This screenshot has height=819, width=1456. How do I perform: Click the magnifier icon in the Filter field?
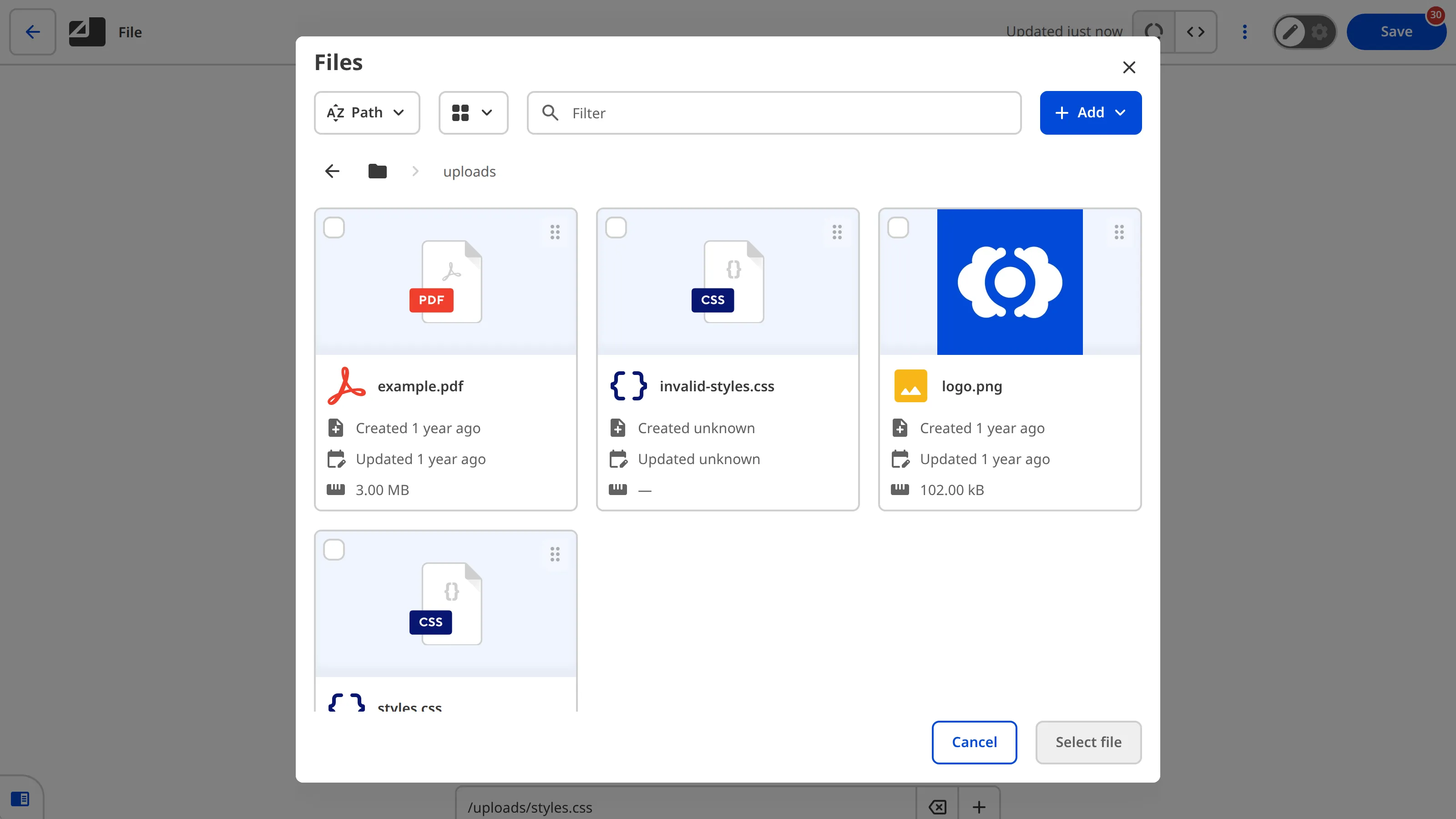pos(550,113)
